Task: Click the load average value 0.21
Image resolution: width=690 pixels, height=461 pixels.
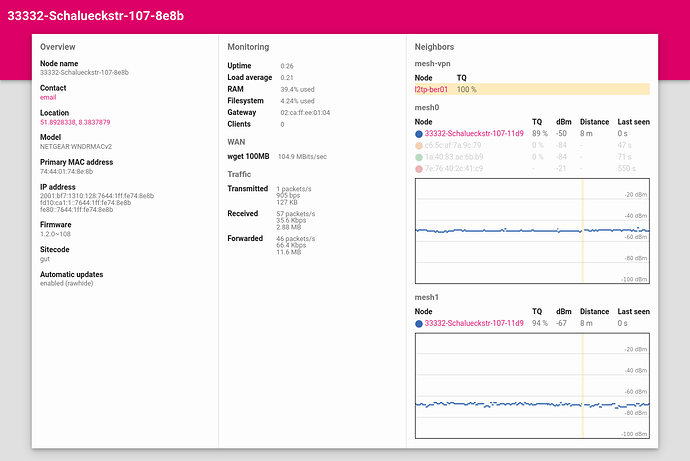Action: pyautogui.click(x=287, y=77)
